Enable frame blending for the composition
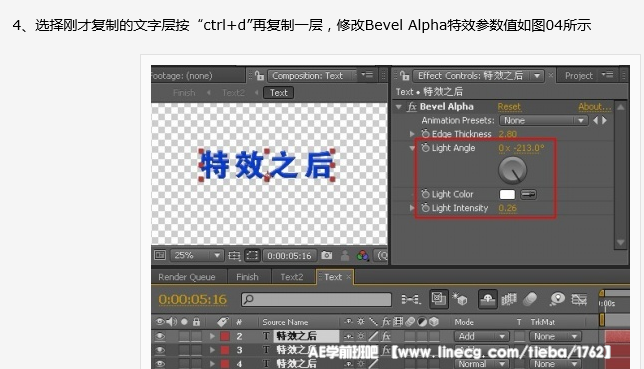This screenshot has width=644, height=369. click(509, 299)
